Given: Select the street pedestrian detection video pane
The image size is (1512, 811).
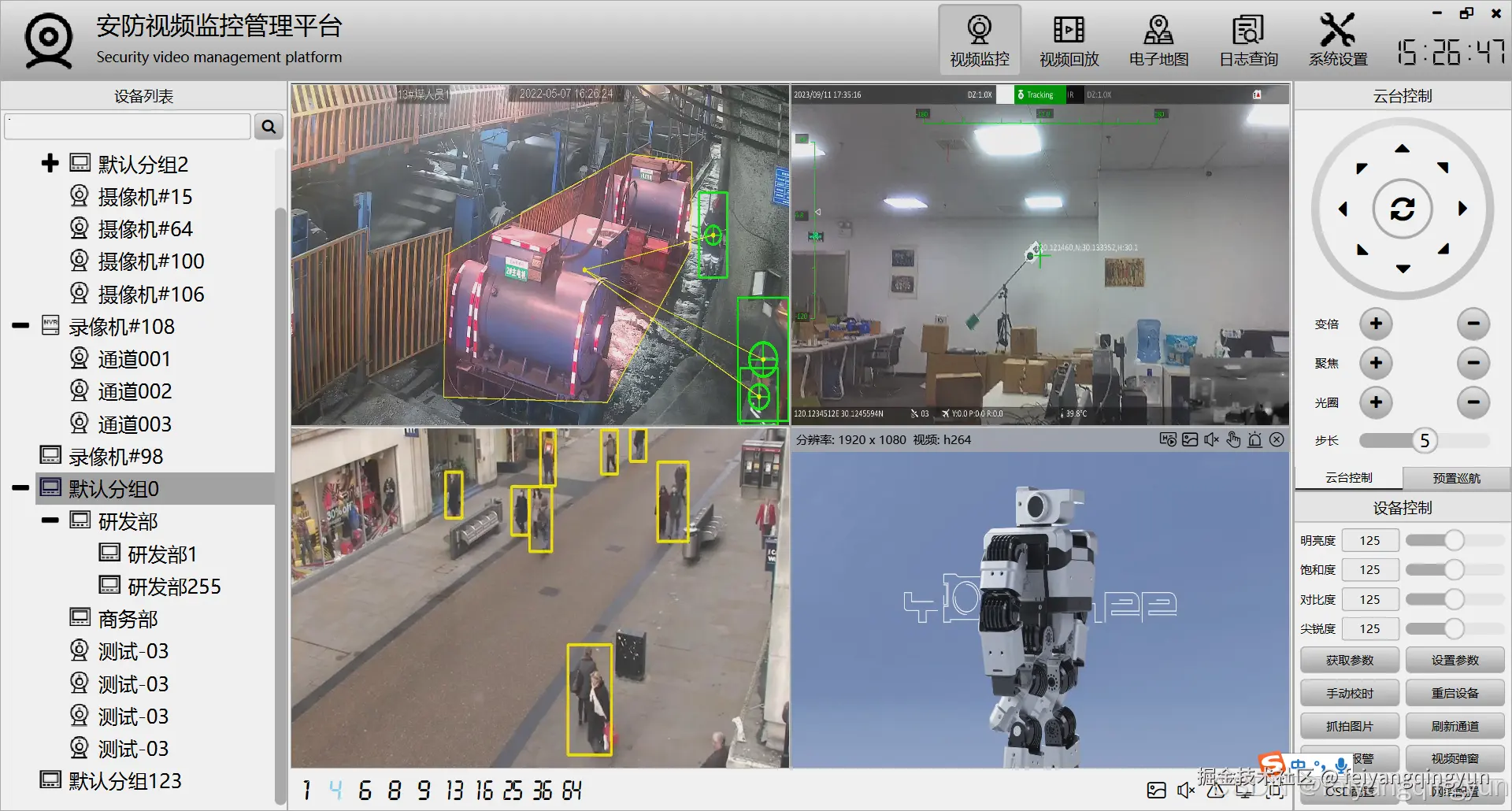Looking at the screenshot, I should [x=539, y=598].
